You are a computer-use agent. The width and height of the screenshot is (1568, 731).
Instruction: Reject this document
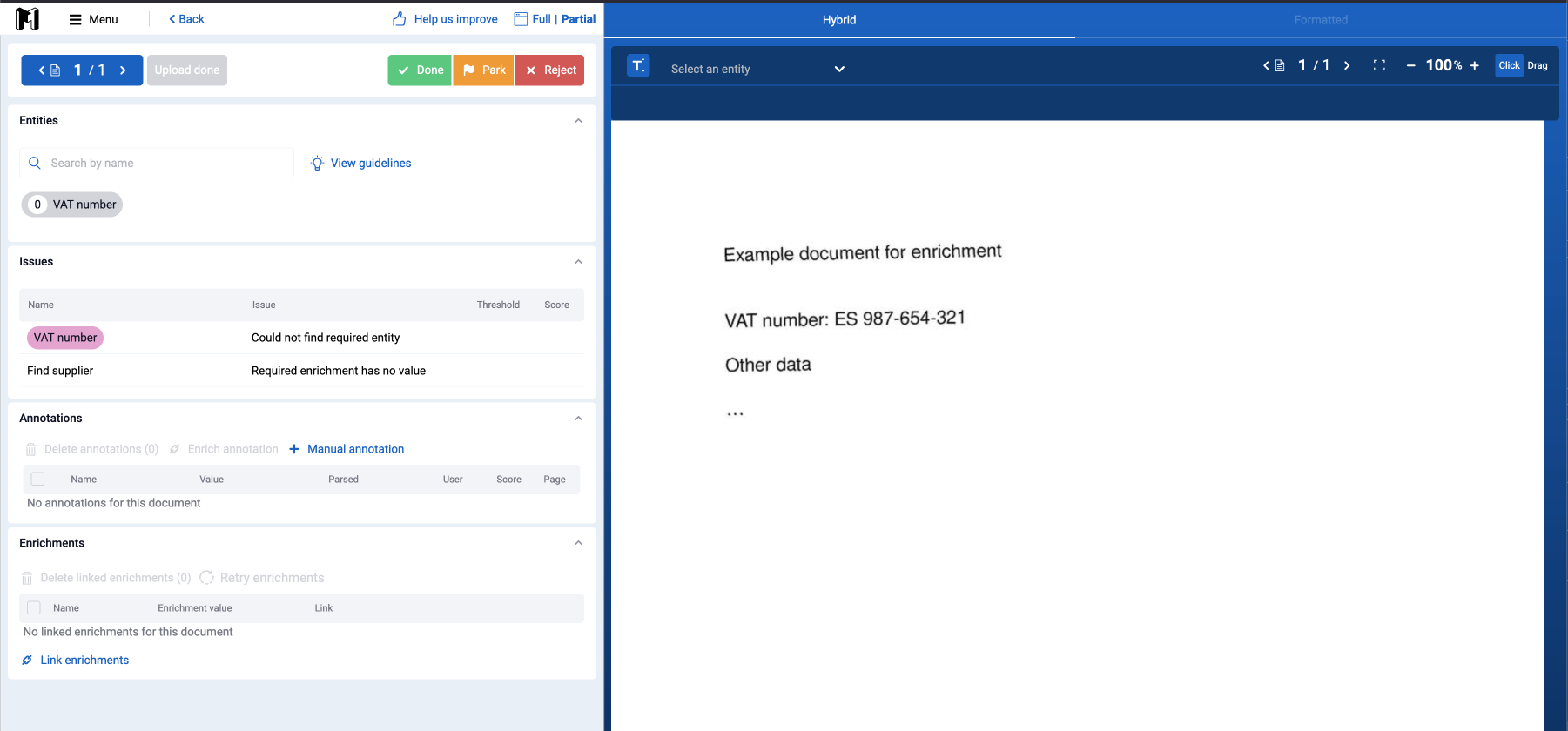coord(550,70)
